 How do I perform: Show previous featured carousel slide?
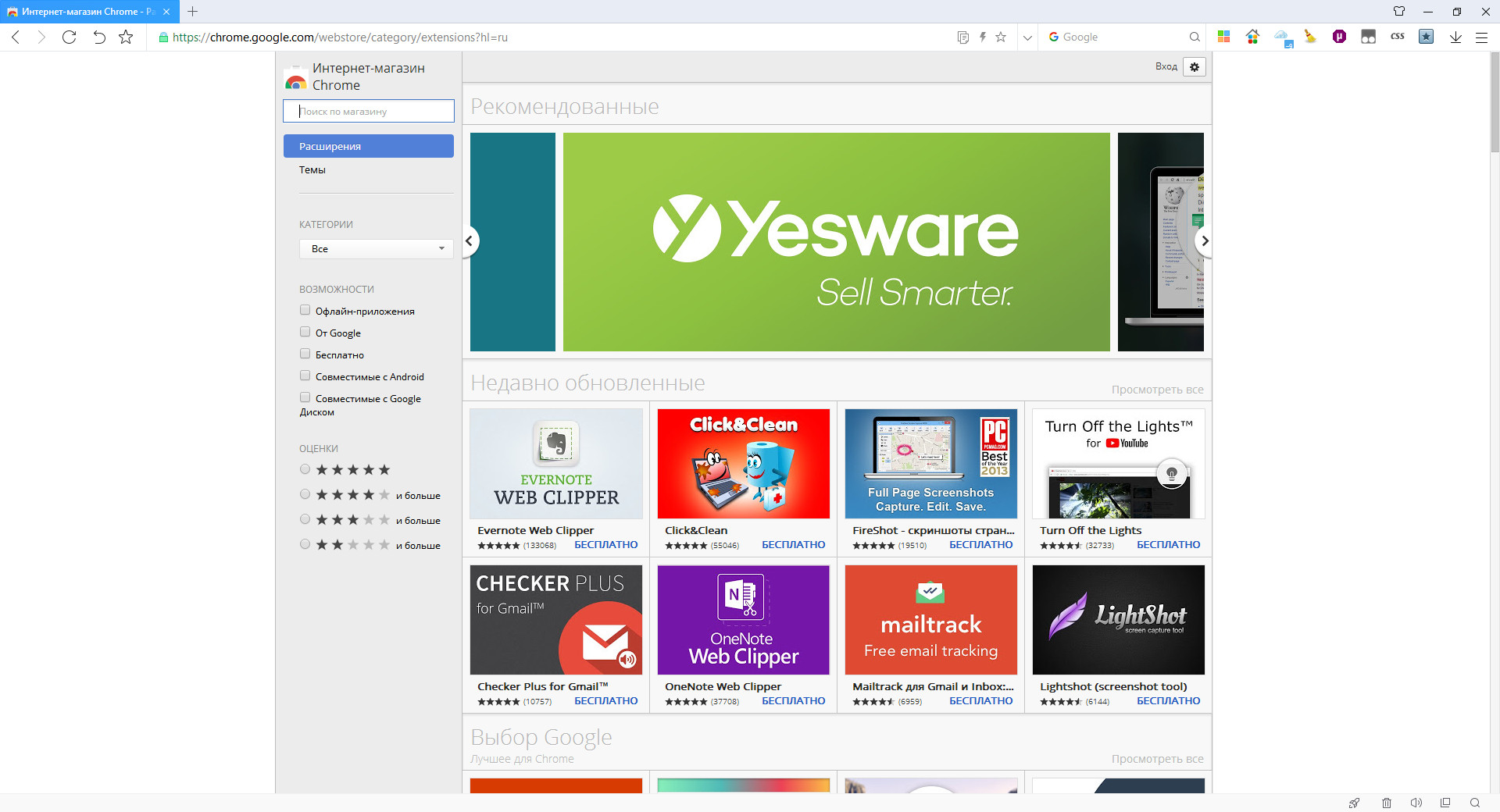click(x=470, y=240)
